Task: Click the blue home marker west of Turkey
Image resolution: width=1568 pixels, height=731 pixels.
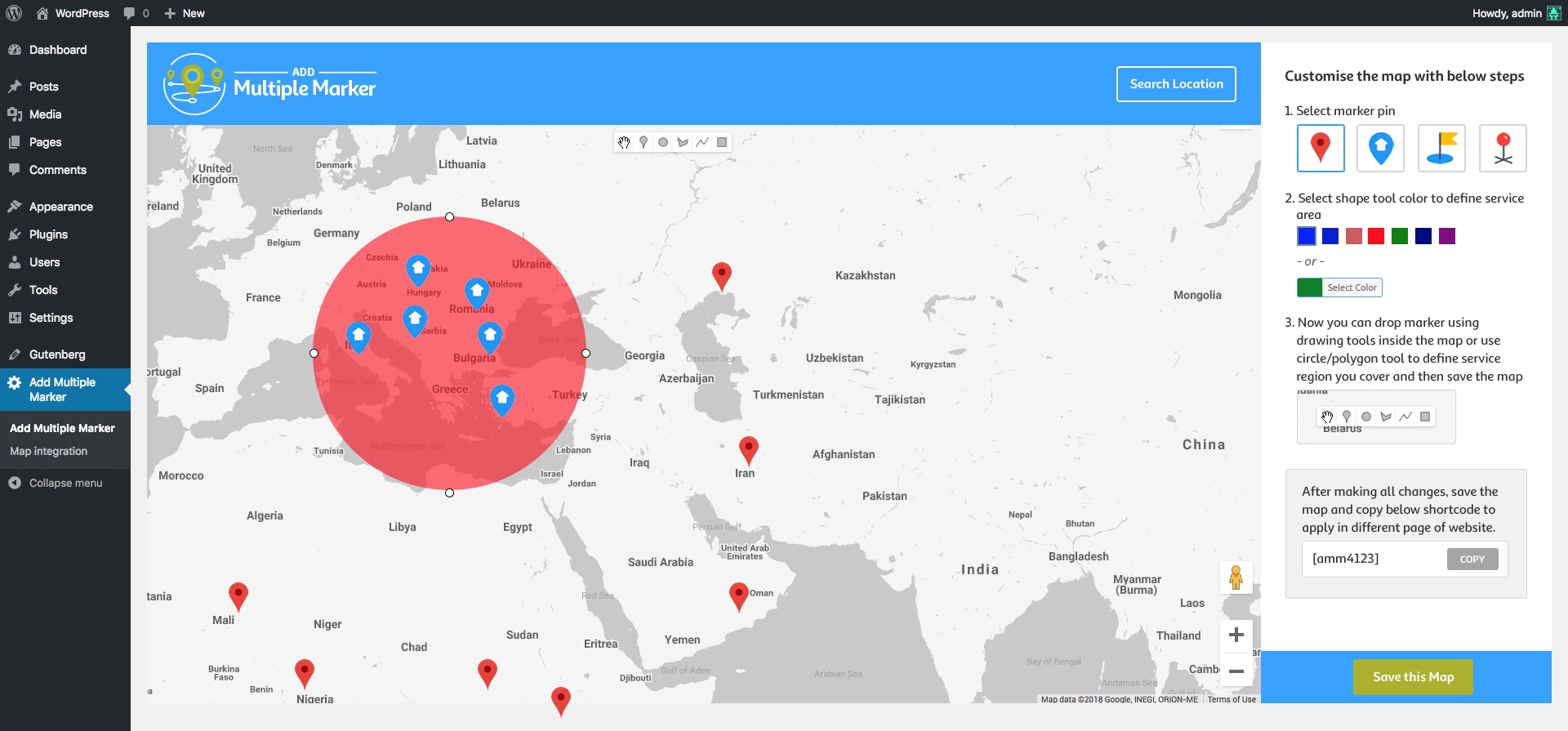Action: click(502, 400)
